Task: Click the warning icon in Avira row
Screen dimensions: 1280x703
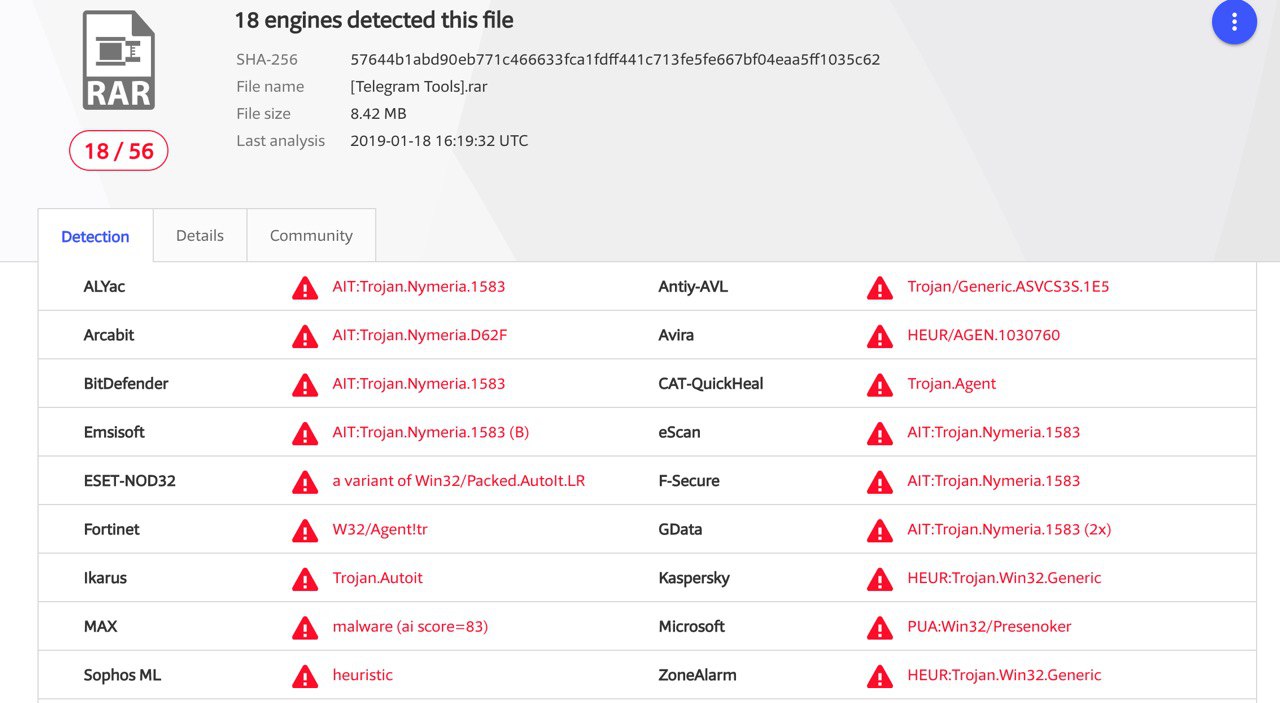Action: 880,336
